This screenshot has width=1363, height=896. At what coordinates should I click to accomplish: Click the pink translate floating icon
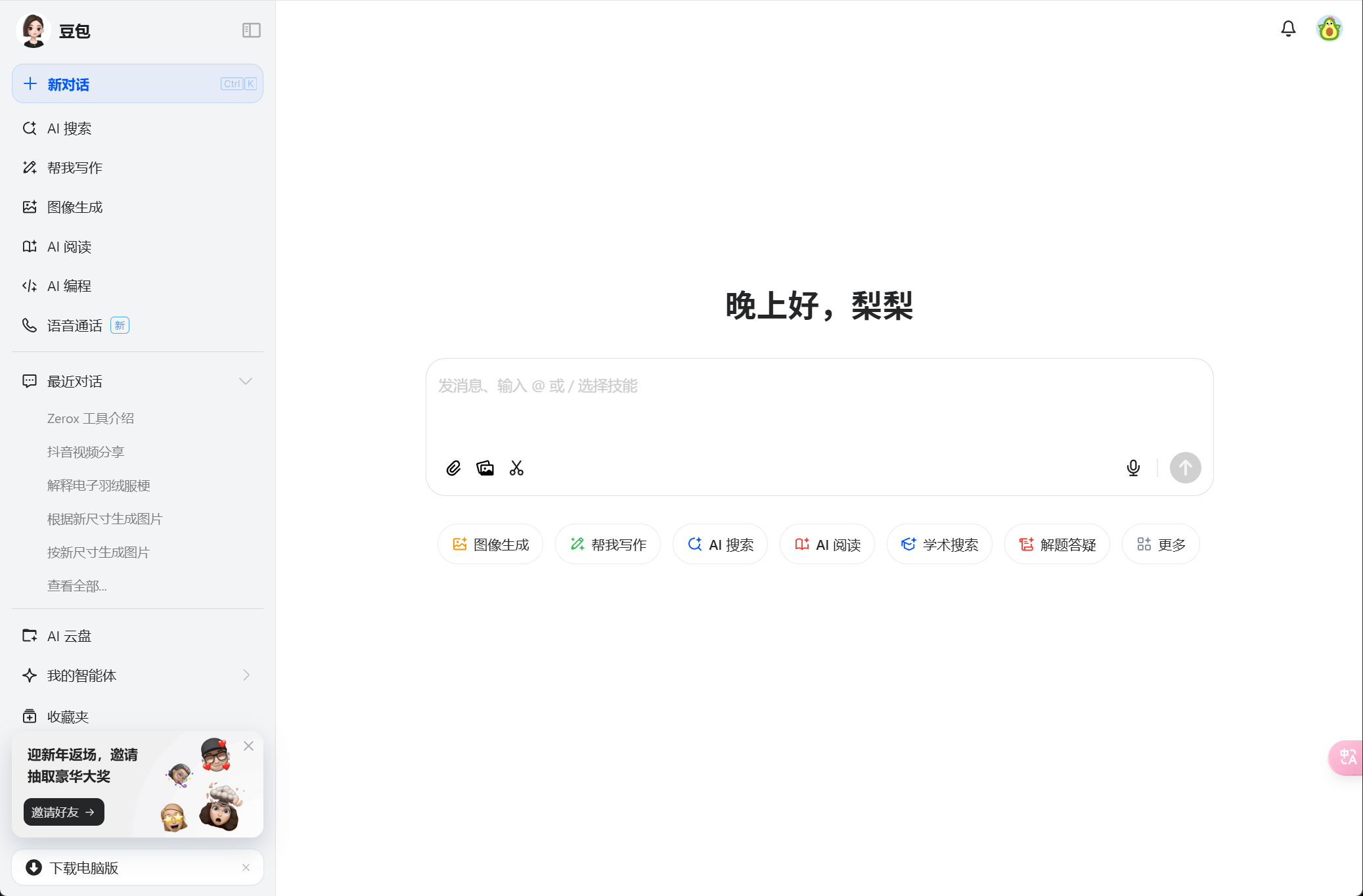(1347, 757)
